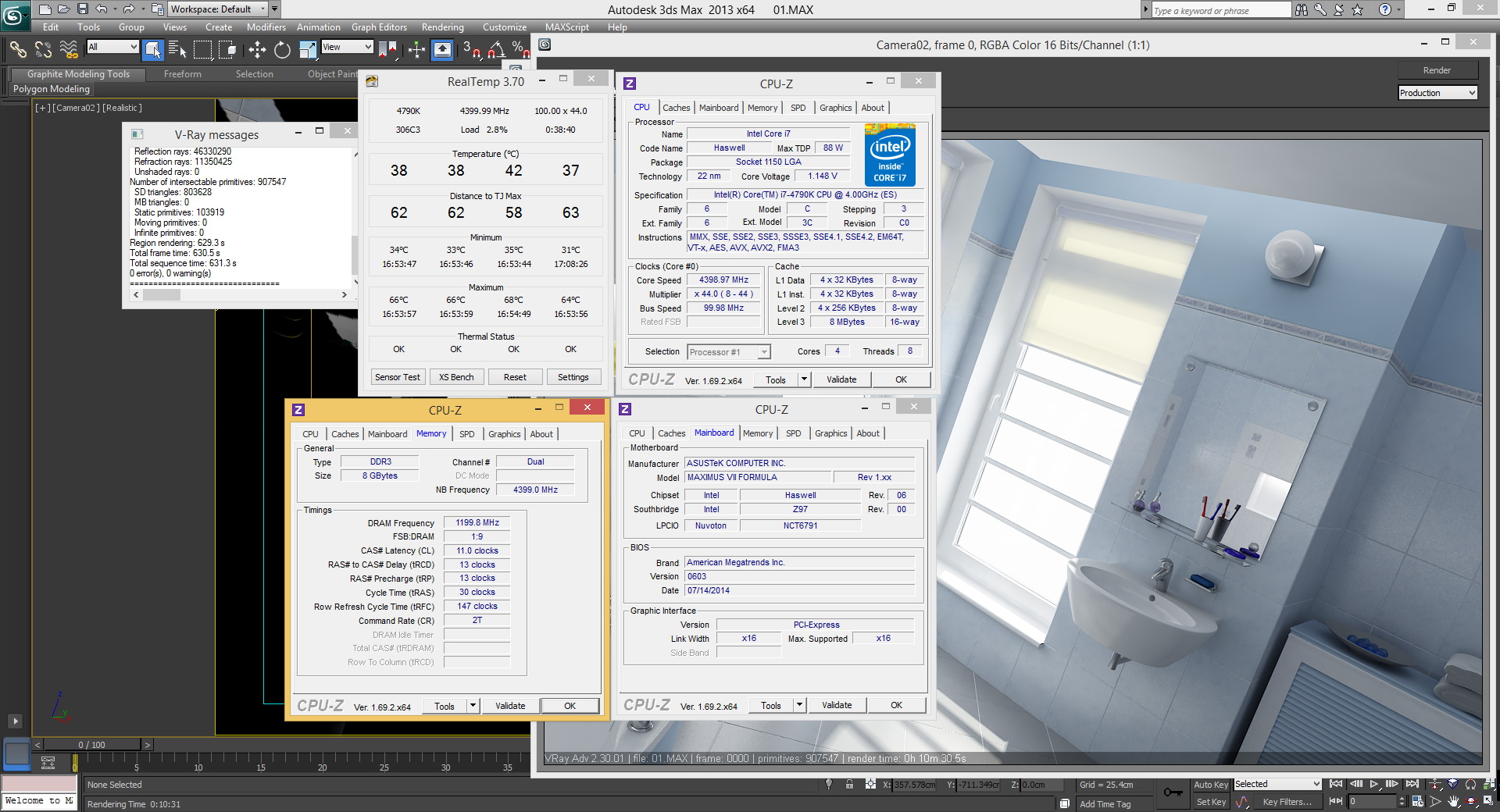Screen dimensions: 1500x812
Task: Click Validate in the CPU-Z Memory window
Action: [509, 706]
